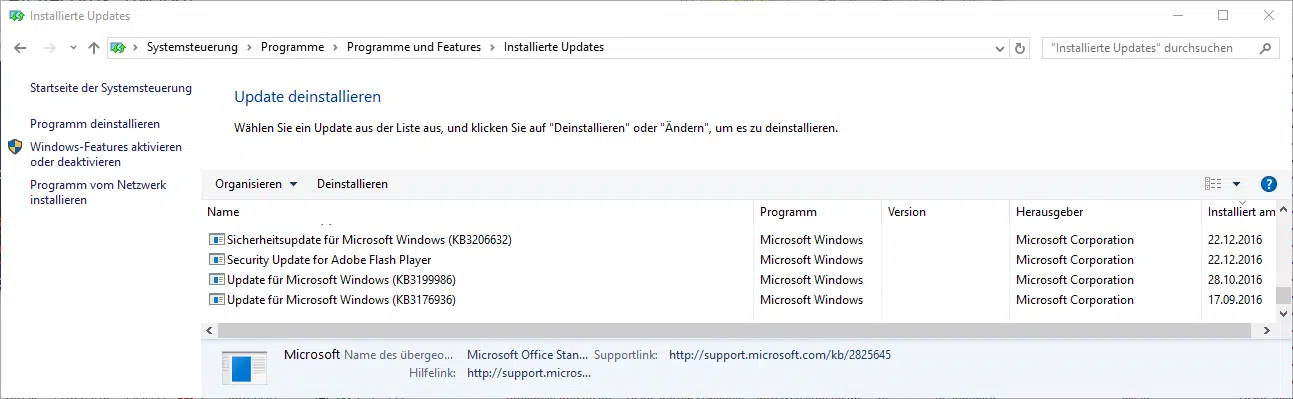
Task: Open Programm deinstallieren link
Action: coord(95,124)
